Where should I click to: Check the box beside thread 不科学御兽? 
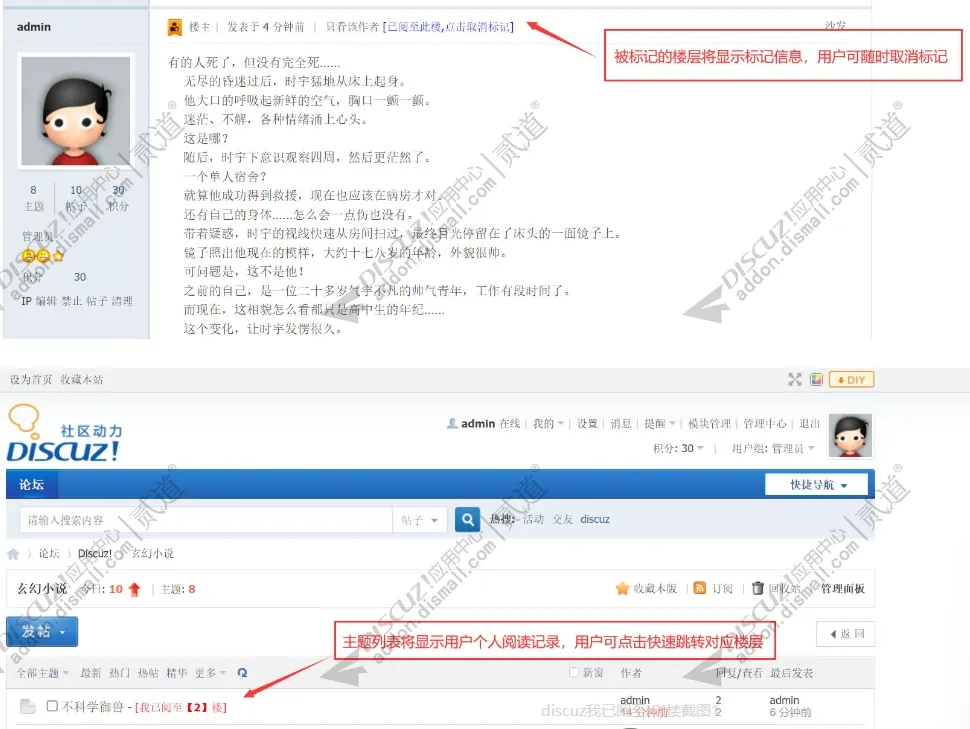(x=53, y=706)
